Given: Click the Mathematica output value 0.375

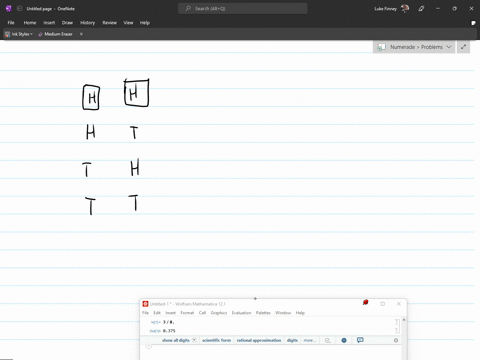Looking at the screenshot, I should point(169,331).
